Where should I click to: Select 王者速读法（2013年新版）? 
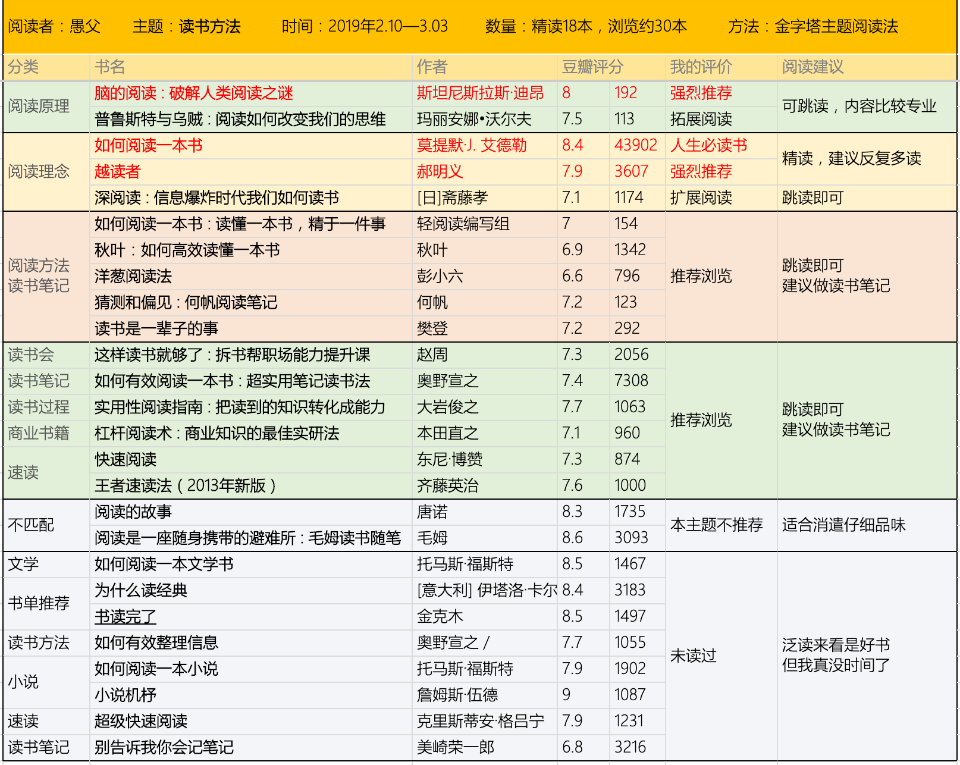coord(186,486)
